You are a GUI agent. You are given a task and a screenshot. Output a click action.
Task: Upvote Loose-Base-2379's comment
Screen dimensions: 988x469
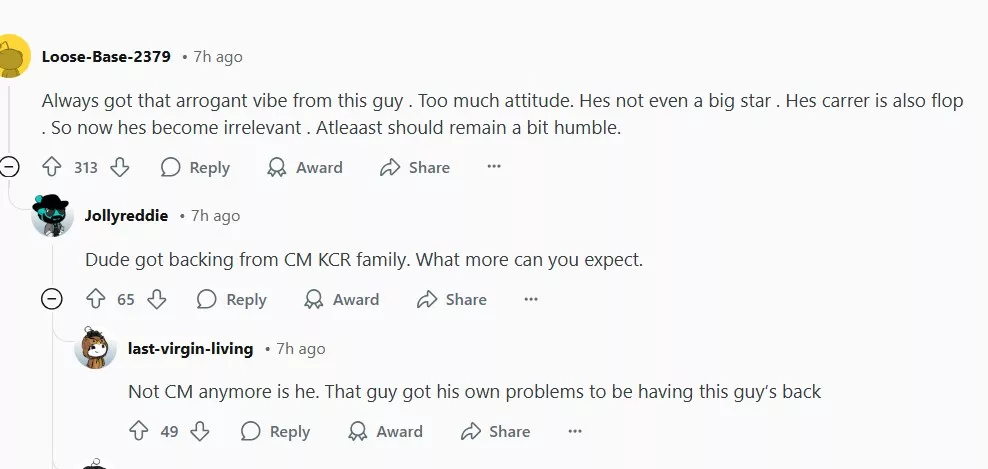(52, 167)
